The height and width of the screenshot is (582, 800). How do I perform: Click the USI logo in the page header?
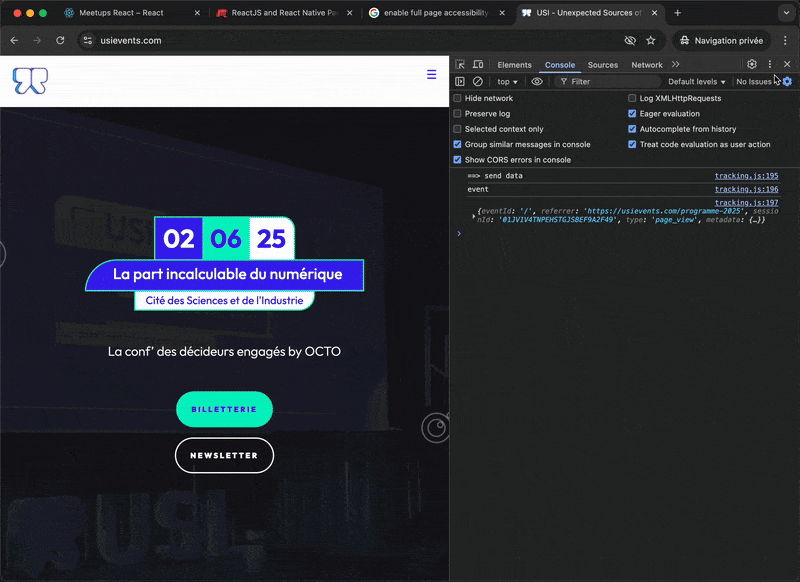pyautogui.click(x=30, y=81)
